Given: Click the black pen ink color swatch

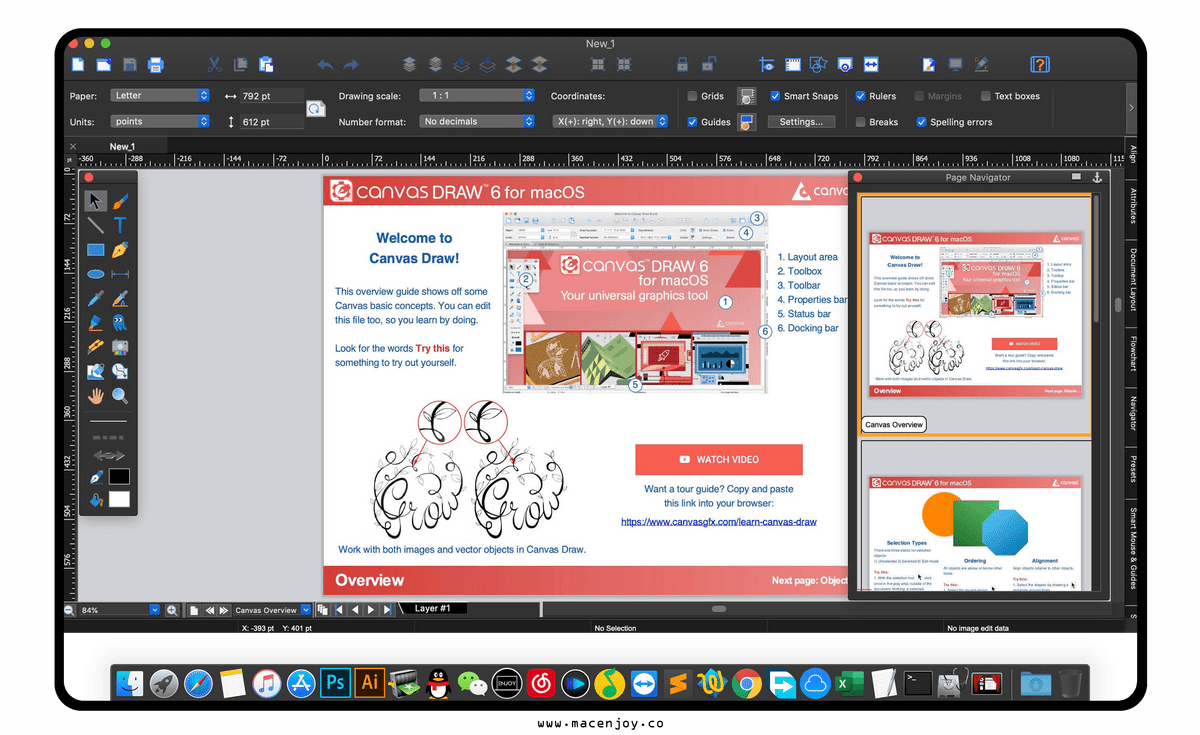Looking at the screenshot, I should (120, 476).
